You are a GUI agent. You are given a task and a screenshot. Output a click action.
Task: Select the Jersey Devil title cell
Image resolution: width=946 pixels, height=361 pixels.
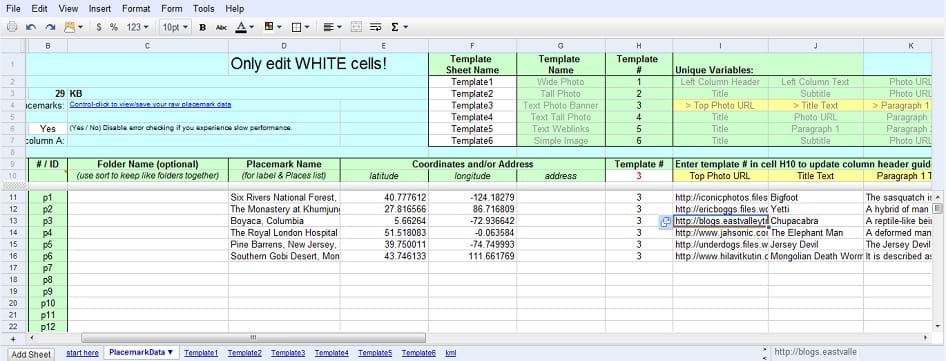coord(816,244)
